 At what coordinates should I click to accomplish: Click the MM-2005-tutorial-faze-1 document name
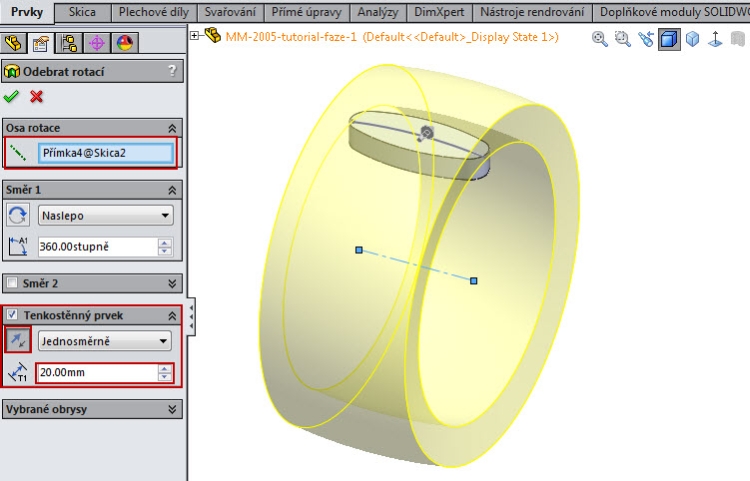291,37
